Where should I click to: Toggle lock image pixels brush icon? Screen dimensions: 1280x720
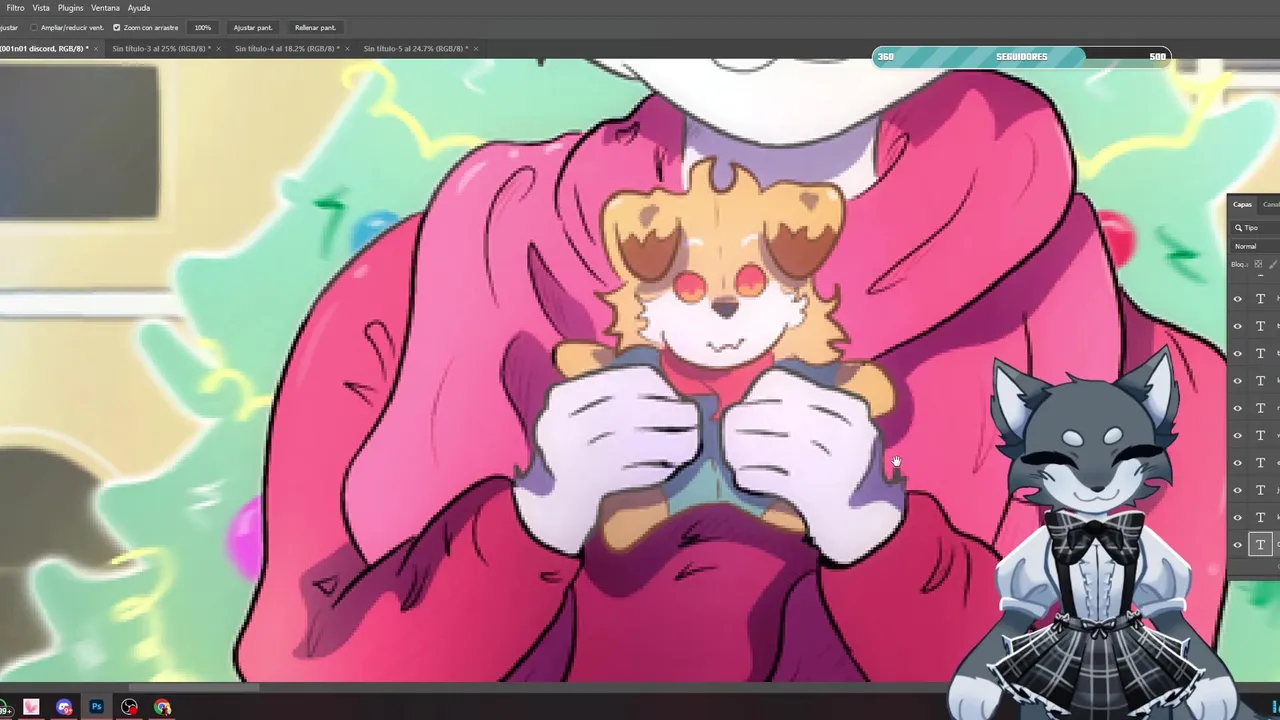(x=1273, y=264)
